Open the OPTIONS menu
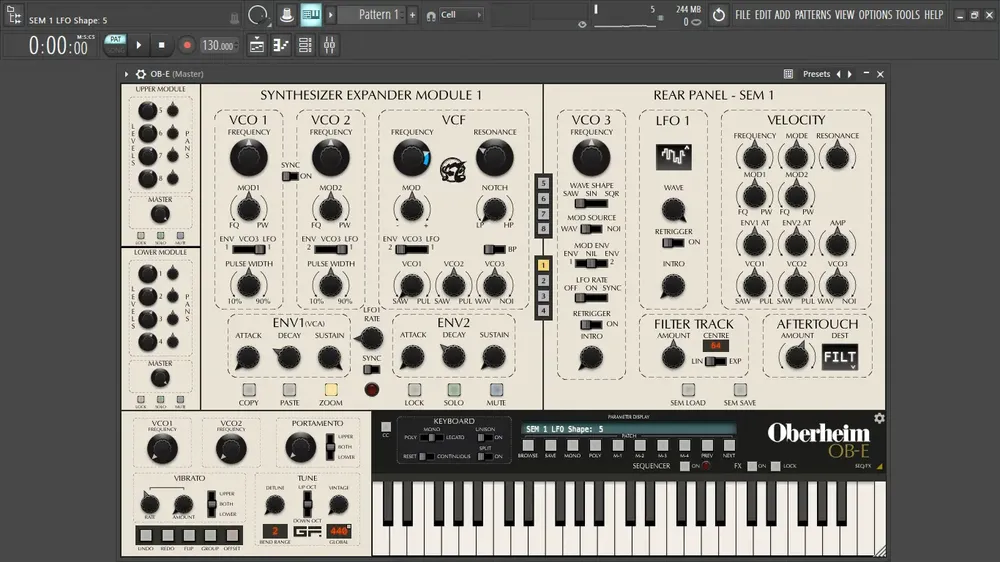 (x=875, y=15)
